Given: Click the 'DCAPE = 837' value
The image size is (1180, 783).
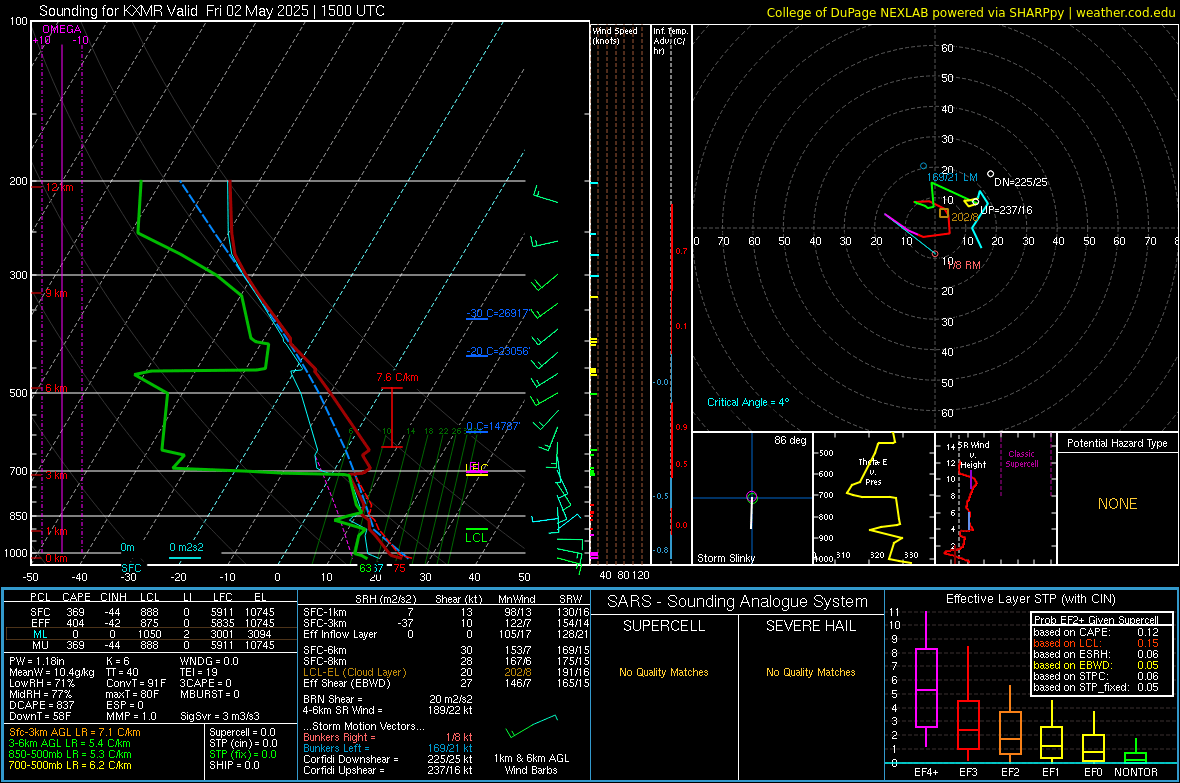Looking at the screenshot, I should (x=41, y=705).
